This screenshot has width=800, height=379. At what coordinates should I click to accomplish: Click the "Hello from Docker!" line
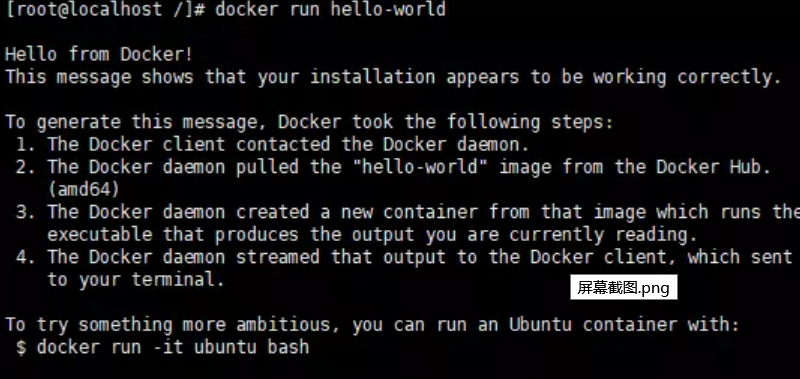(99, 55)
